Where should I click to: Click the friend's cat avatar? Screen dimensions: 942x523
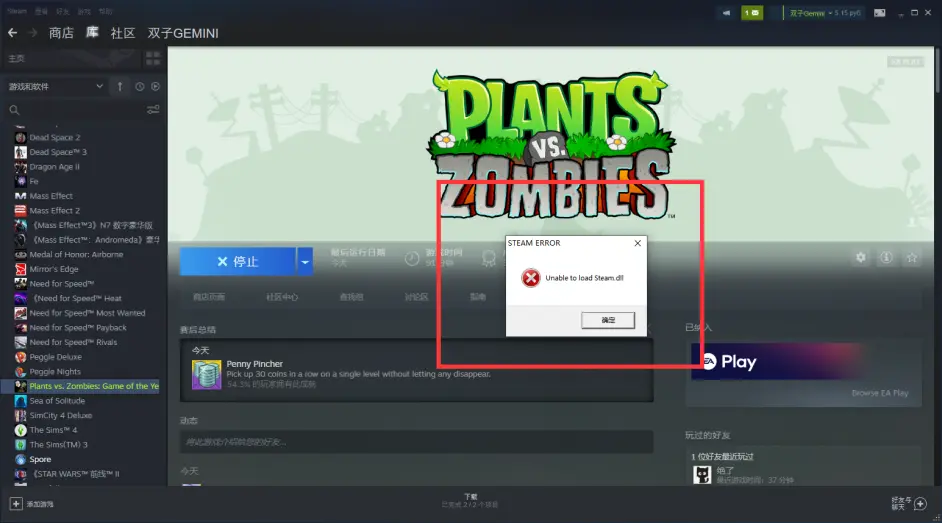coord(702,474)
